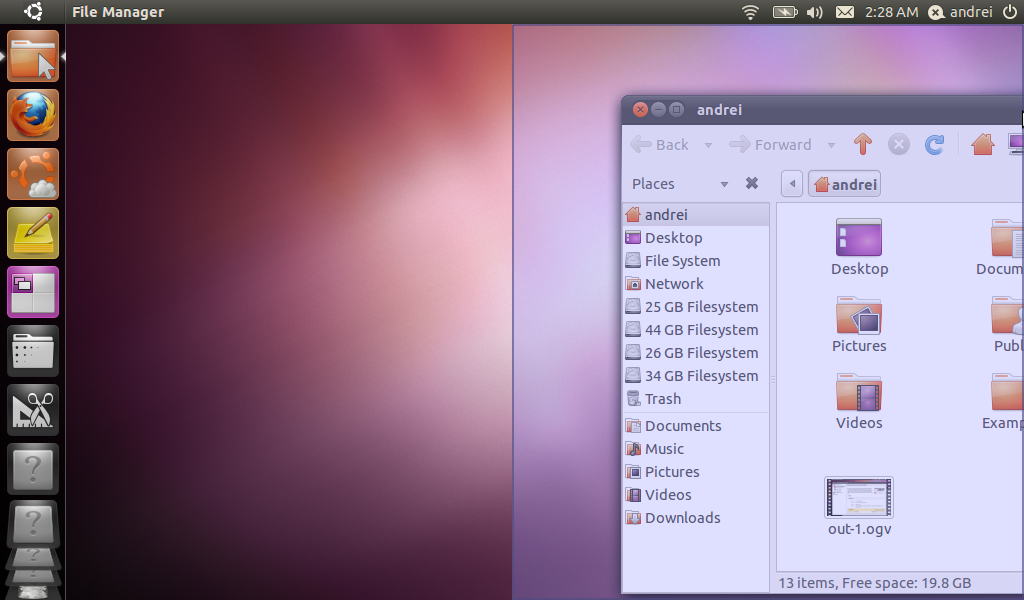The height and width of the screenshot is (600, 1024).
Task: Open 44 GB Filesystem in sidebar
Action: [x=696, y=330]
